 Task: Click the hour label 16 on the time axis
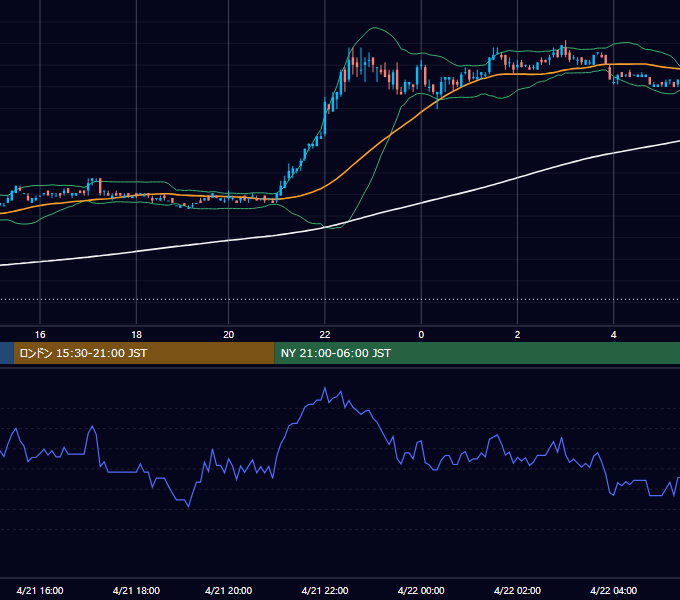pos(40,335)
